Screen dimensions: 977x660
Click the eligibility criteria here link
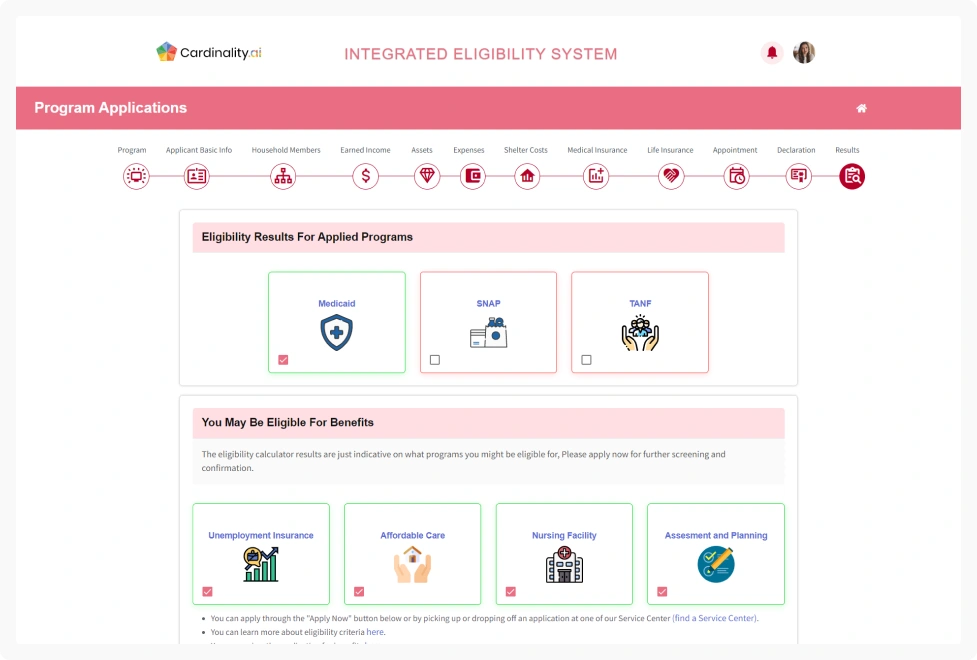pyautogui.click(x=374, y=632)
